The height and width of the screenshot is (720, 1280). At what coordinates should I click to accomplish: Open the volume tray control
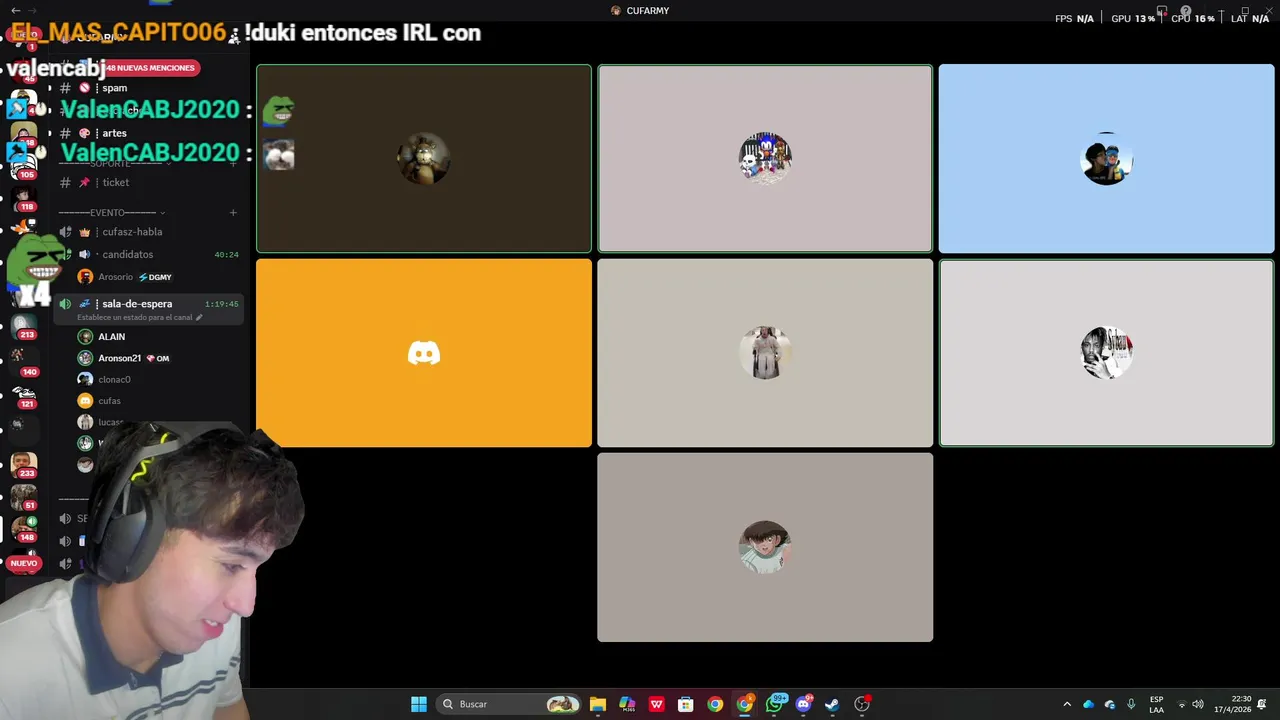[x=1198, y=704]
